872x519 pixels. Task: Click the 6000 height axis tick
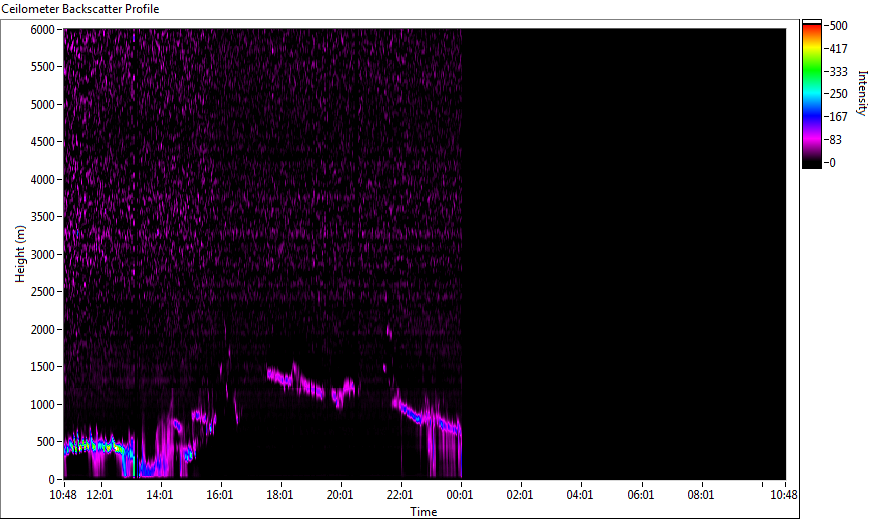[42, 29]
